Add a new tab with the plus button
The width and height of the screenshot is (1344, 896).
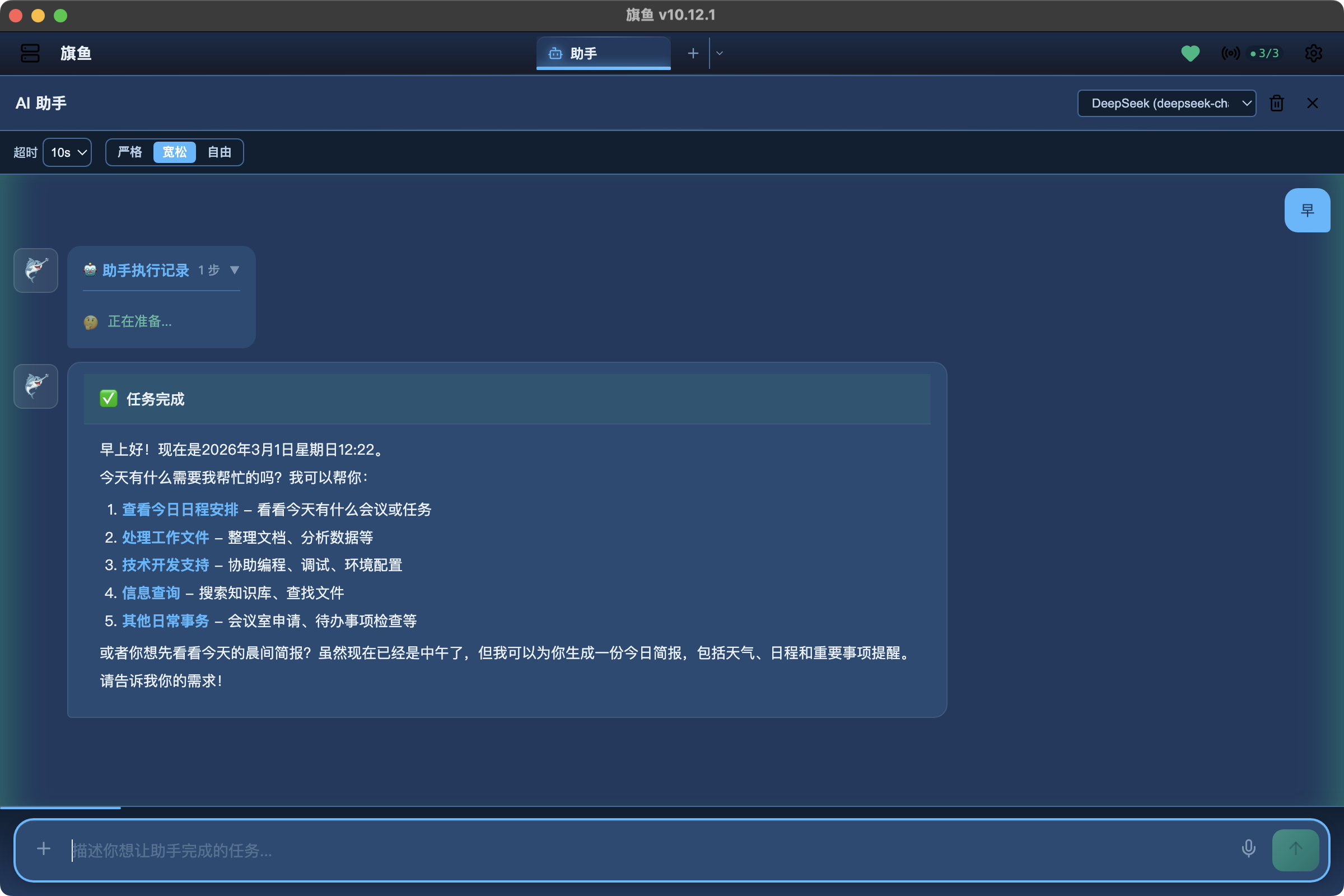(693, 53)
